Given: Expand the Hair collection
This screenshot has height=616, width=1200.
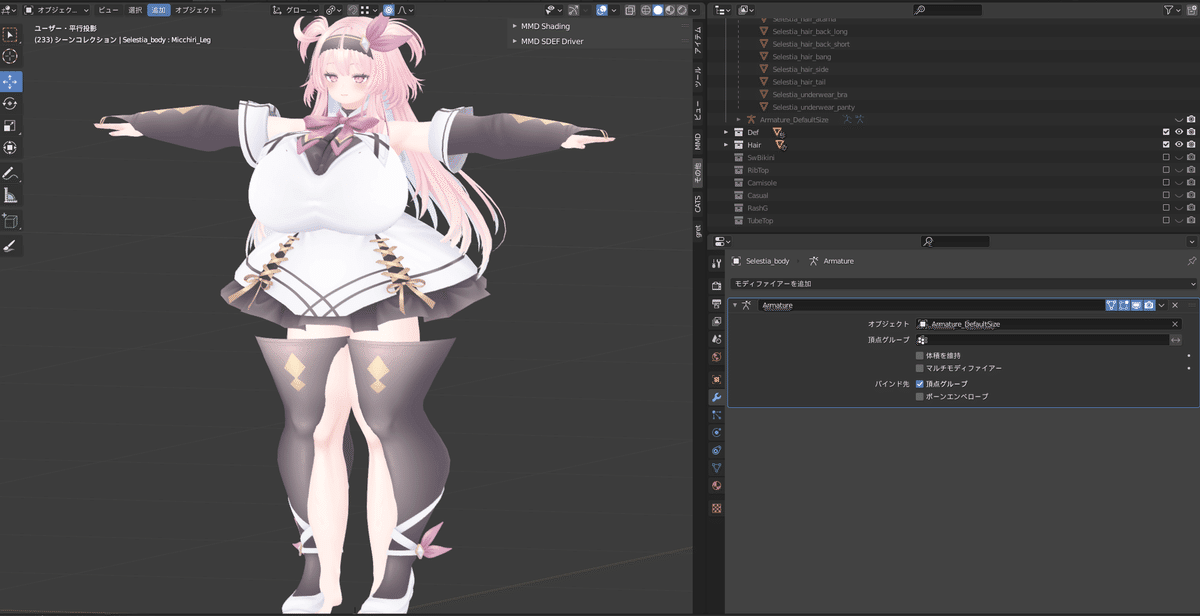Looking at the screenshot, I should coord(726,145).
